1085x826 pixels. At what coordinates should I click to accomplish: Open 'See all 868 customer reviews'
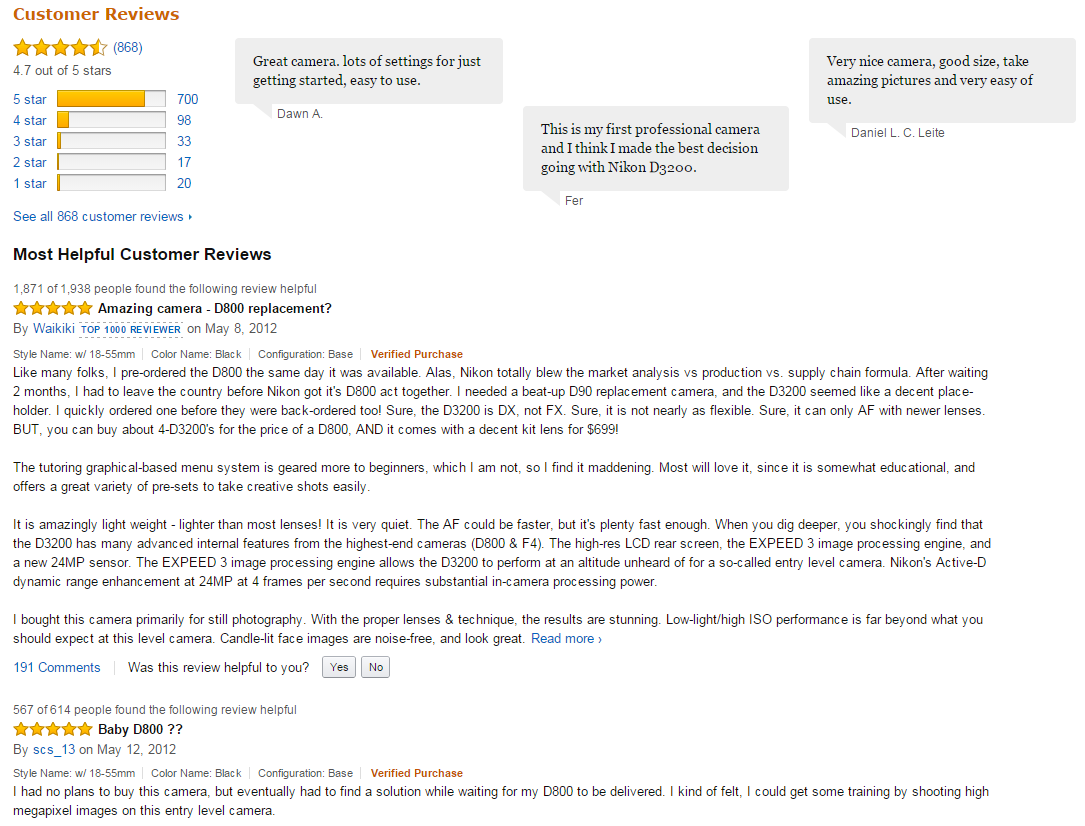click(x=98, y=216)
